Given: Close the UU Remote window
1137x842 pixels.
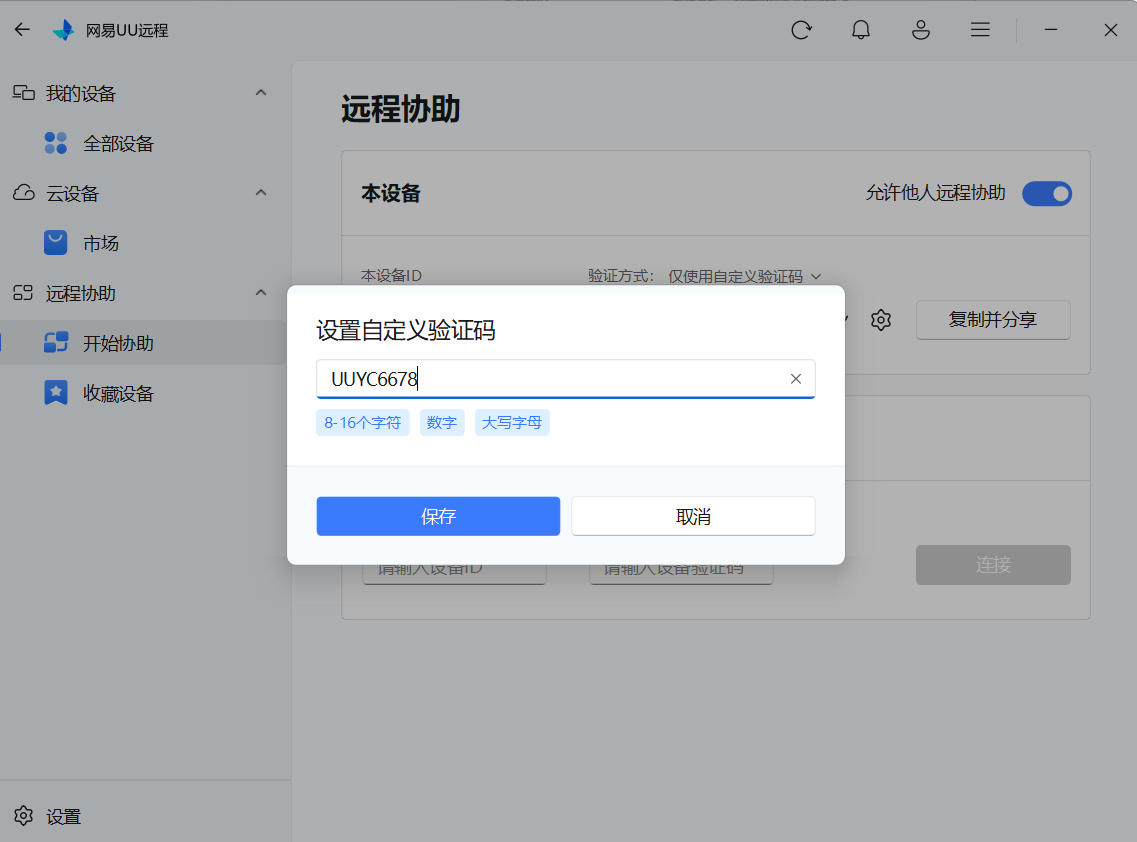Looking at the screenshot, I should coord(1110,30).
